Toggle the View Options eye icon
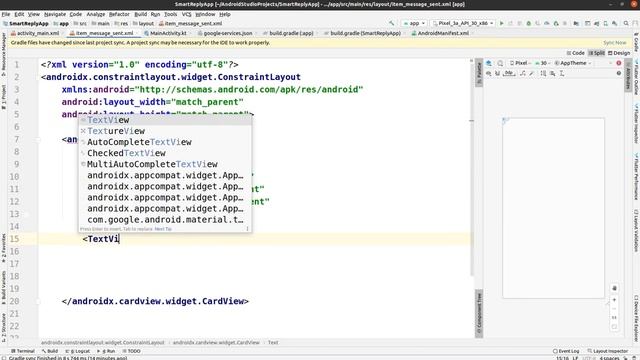This screenshot has height=360, width=640. point(488,73)
